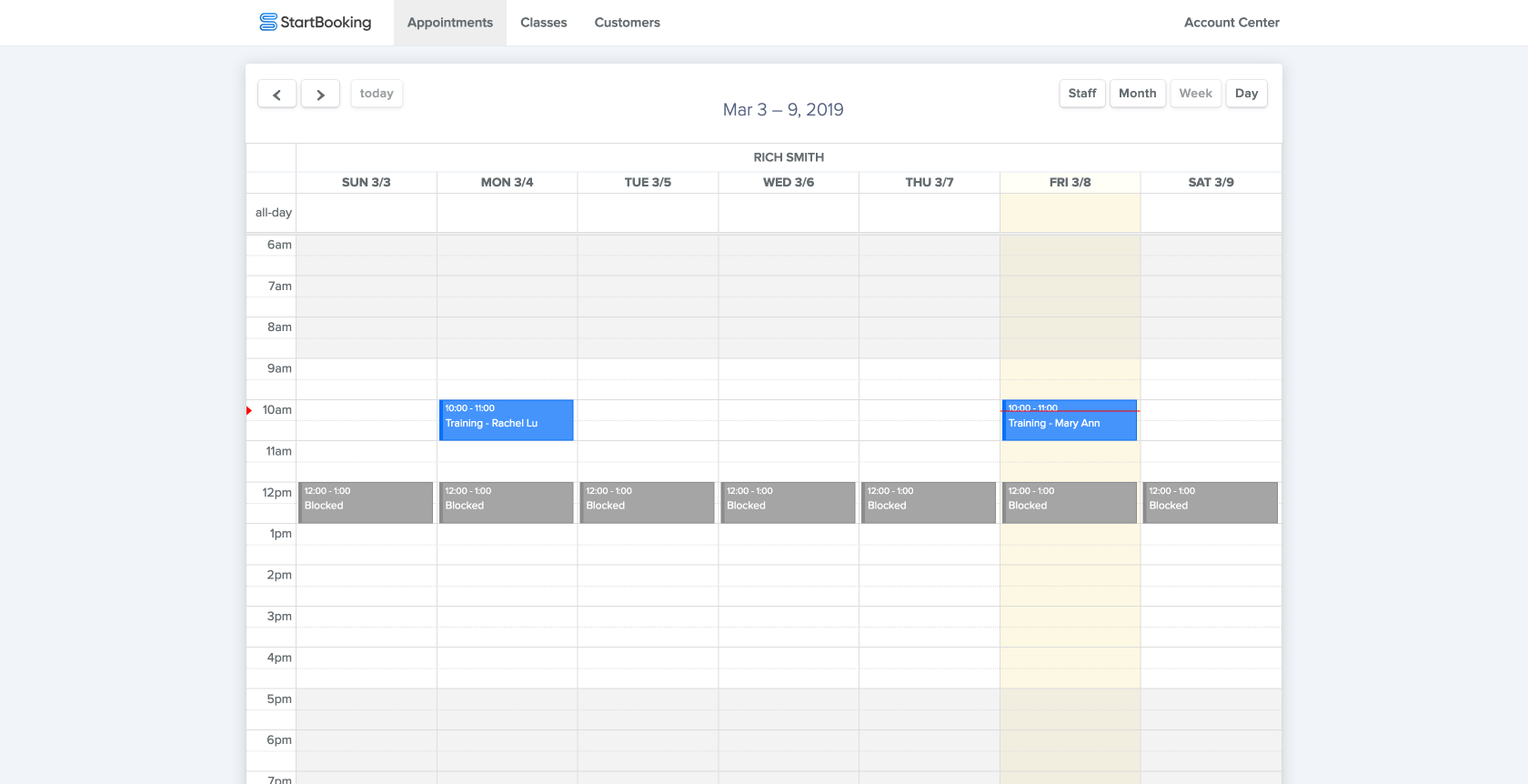The image size is (1528, 784).
Task: Go to next week with right arrow
Action: 320,94
